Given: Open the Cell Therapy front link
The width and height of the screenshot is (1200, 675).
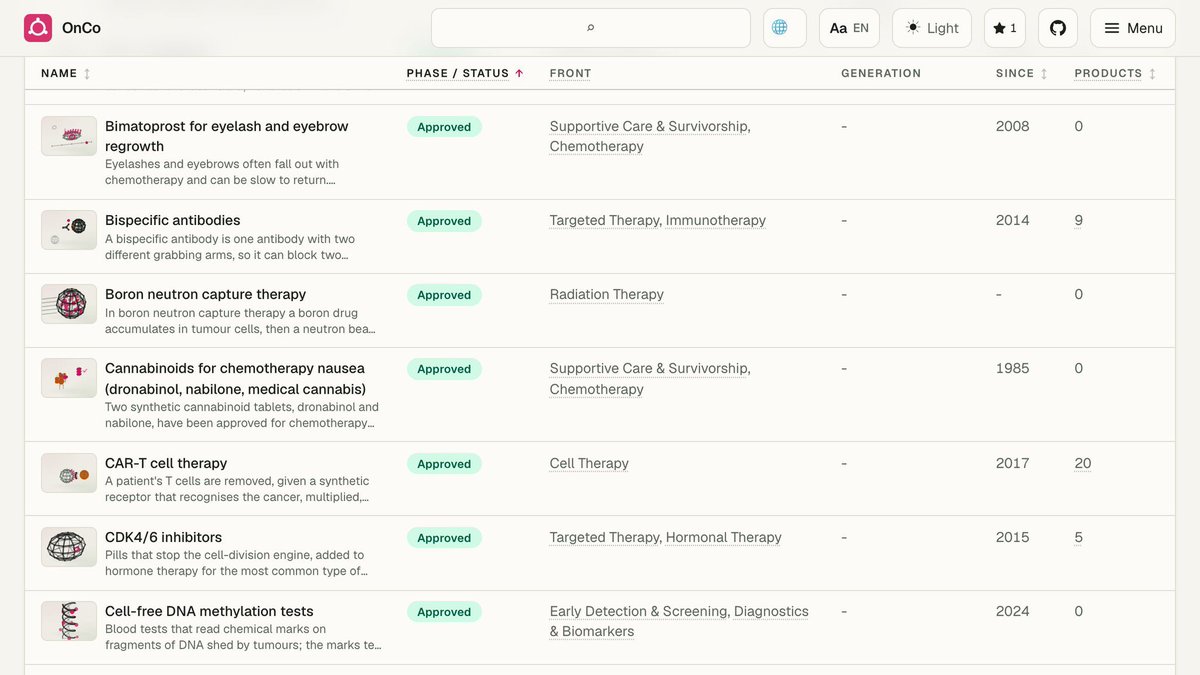Looking at the screenshot, I should (x=589, y=463).
